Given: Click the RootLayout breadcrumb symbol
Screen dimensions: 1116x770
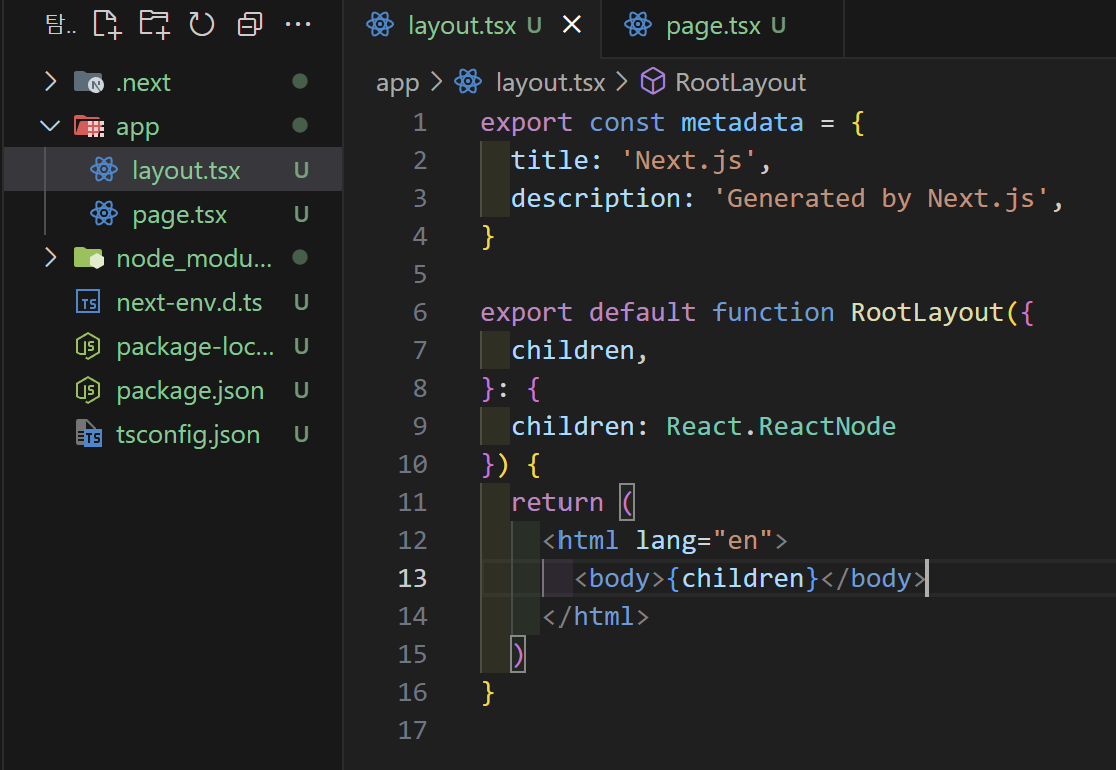Looking at the screenshot, I should (x=740, y=83).
